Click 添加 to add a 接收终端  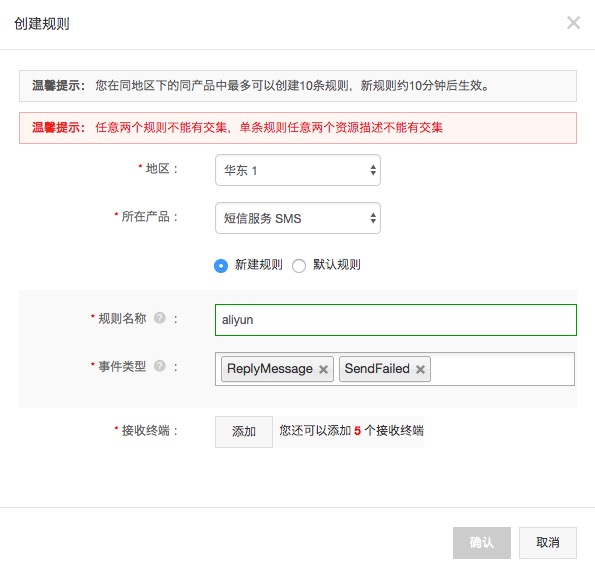(x=244, y=432)
